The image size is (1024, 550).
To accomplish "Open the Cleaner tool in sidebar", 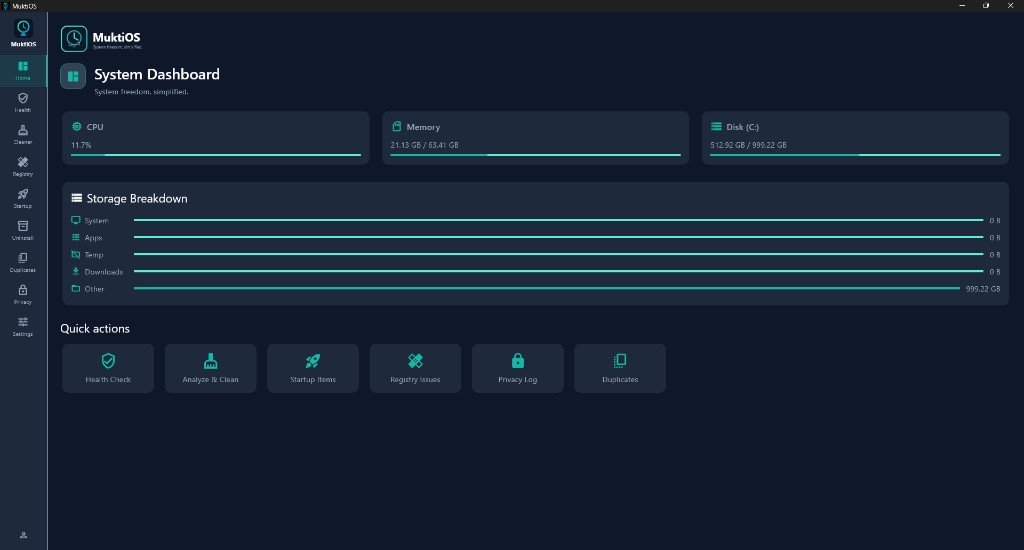I will click(23, 135).
